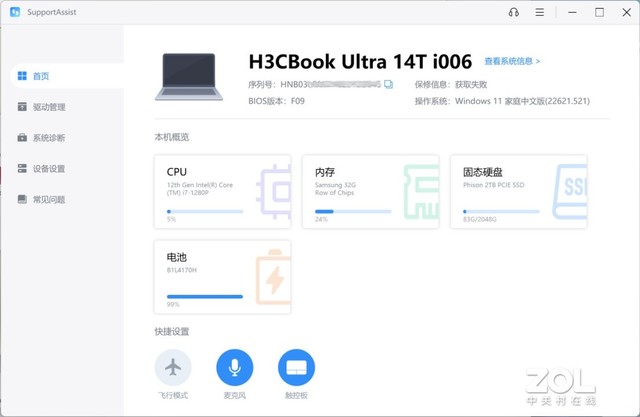Open the hamburger menu icon
The width and height of the screenshot is (640, 417).
click(x=540, y=12)
